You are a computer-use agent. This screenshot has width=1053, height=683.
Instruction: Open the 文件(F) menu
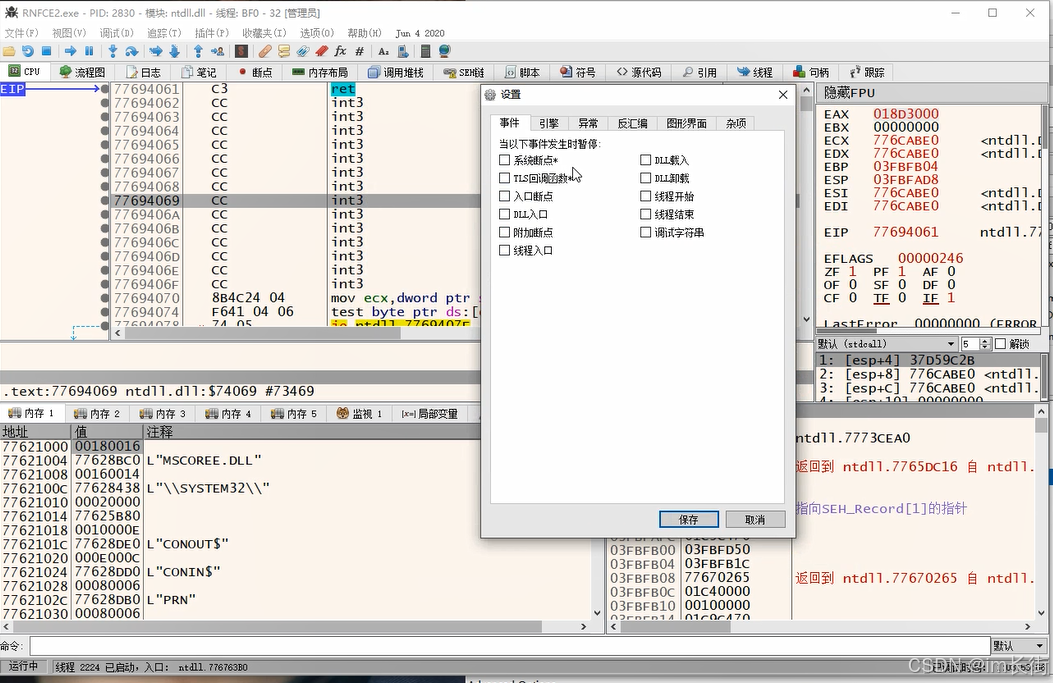click(21, 33)
